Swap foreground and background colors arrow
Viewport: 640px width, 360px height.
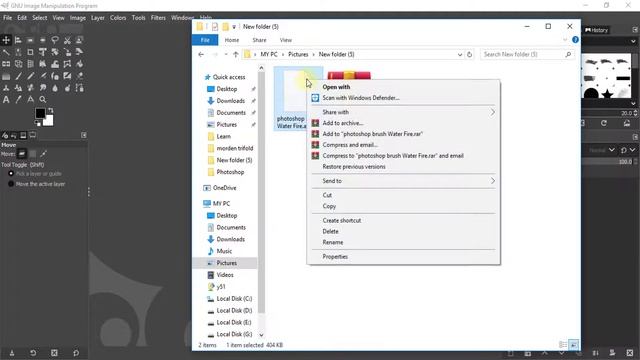51,110
